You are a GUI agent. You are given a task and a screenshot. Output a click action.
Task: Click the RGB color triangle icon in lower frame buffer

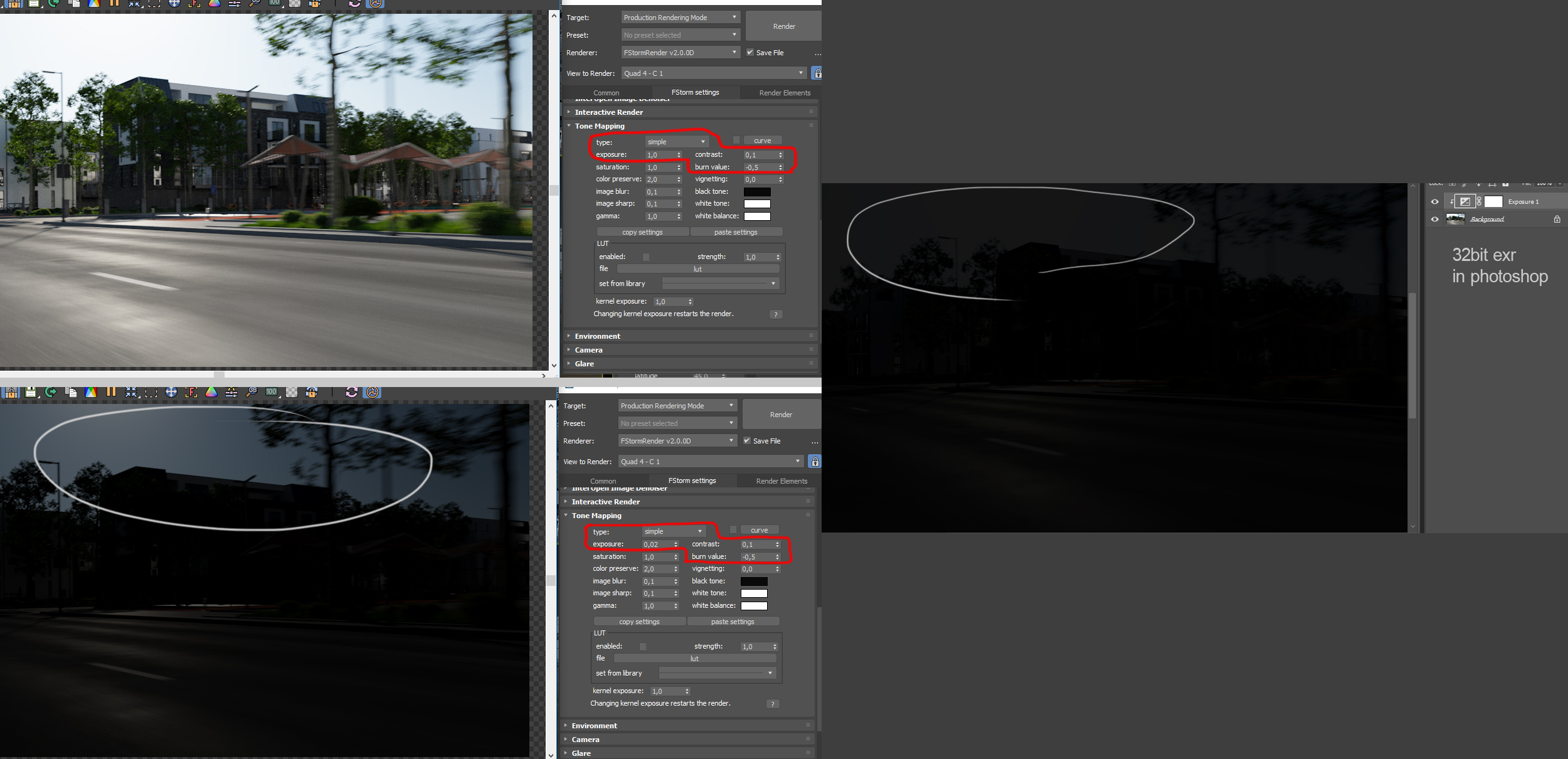(x=211, y=392)
